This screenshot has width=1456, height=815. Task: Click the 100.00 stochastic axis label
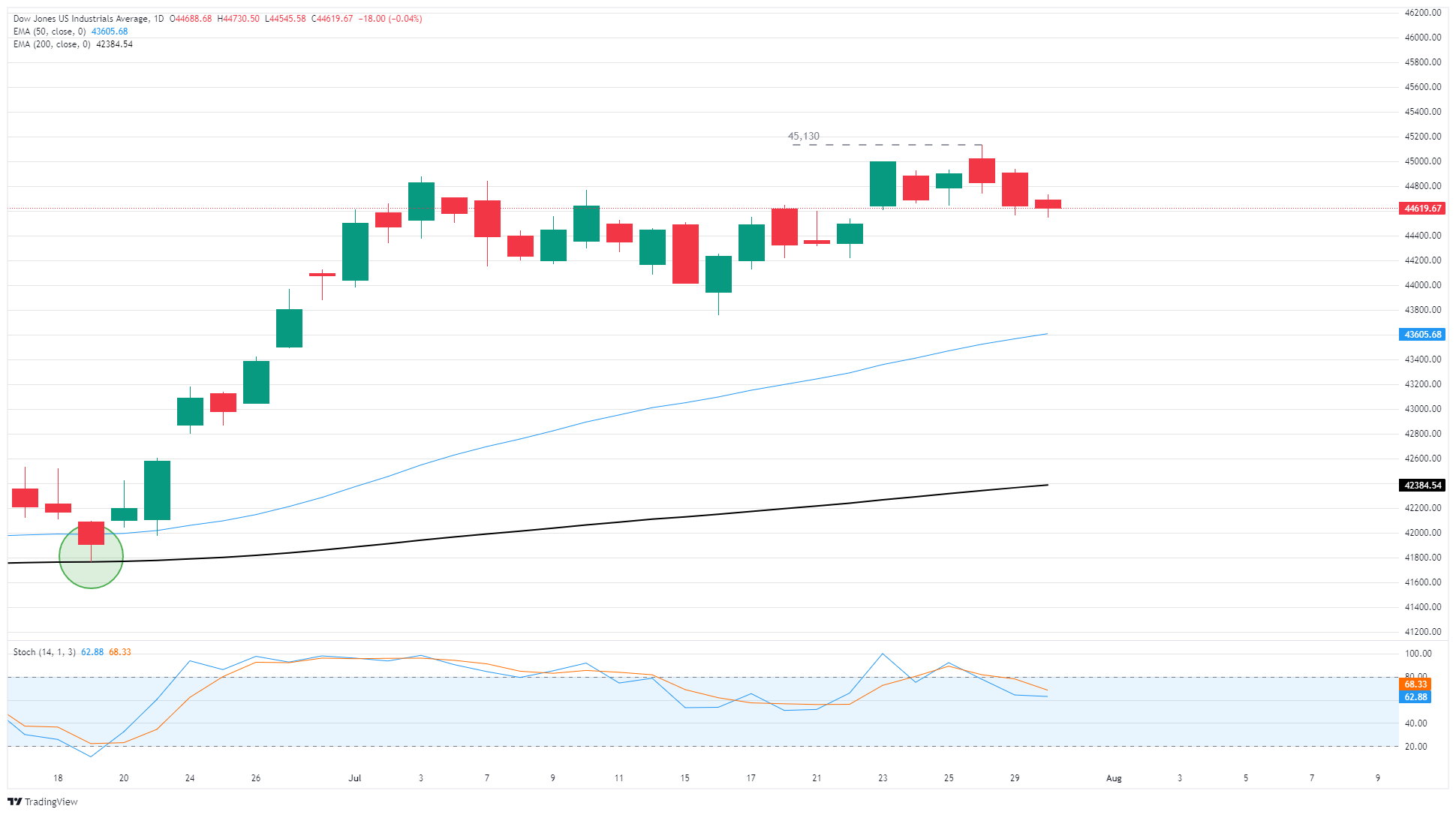(1418, 654)
